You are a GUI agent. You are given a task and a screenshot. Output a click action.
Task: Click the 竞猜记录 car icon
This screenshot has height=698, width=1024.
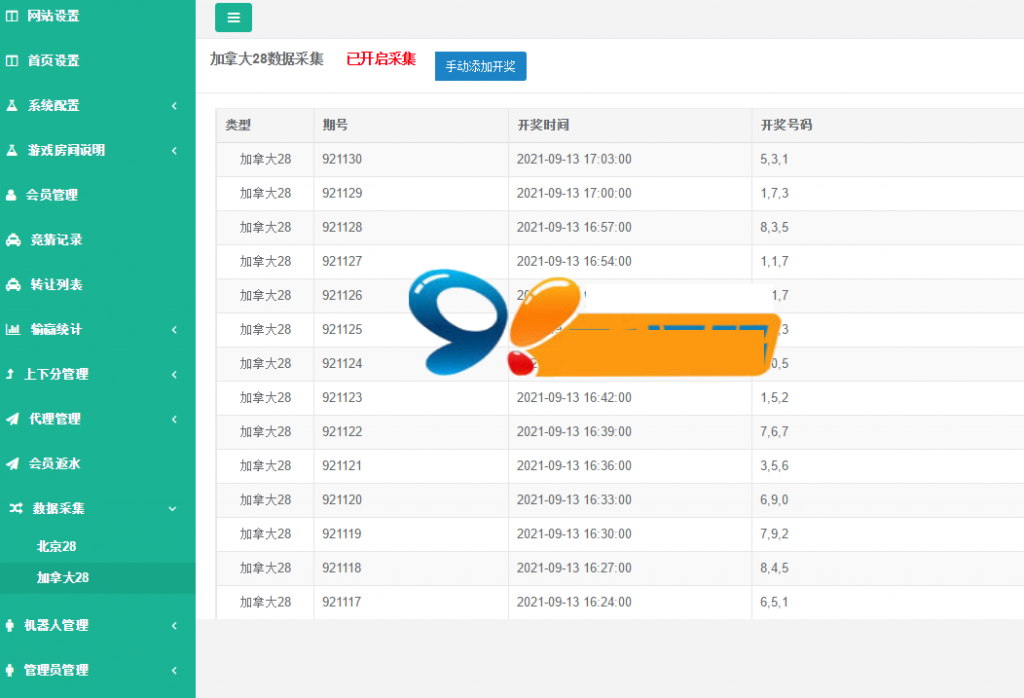pos(13,240)
